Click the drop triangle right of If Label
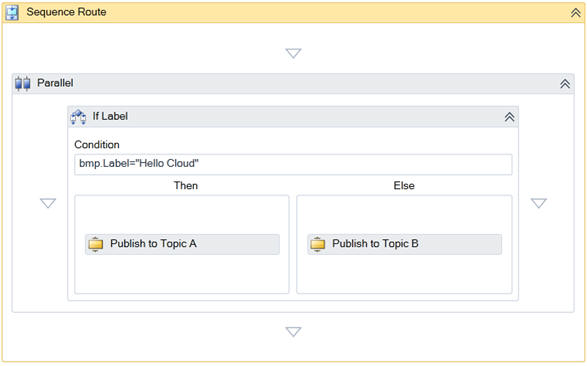Viewport: 587px width, 366px height. (539, 203)
